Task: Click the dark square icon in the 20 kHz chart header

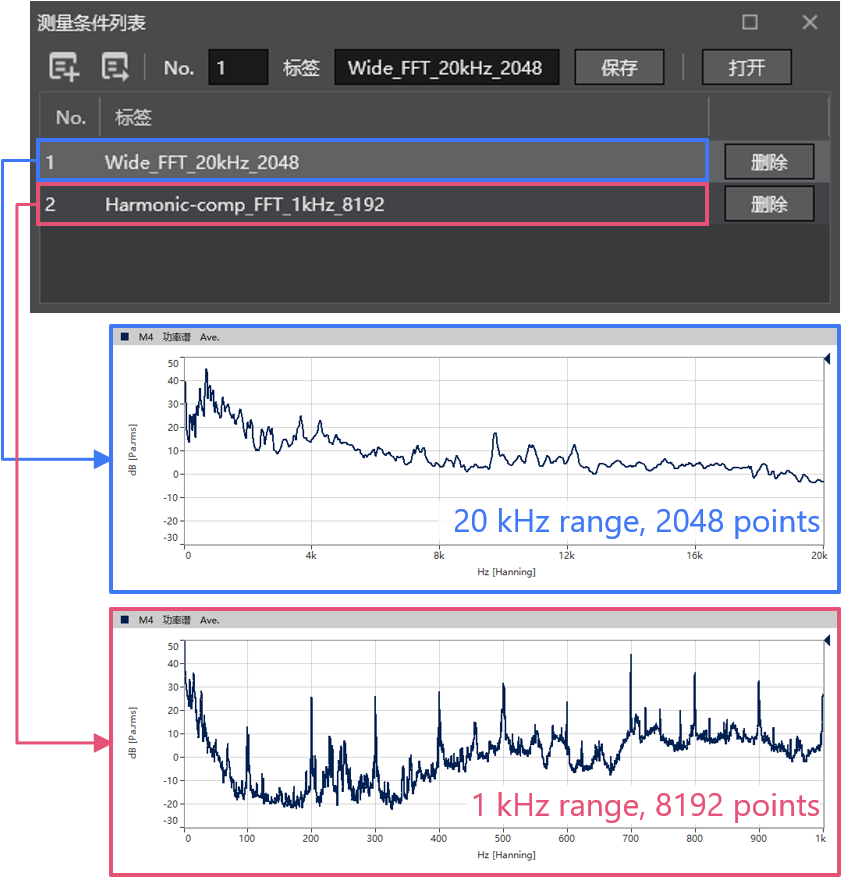Action: coord(124,337)
